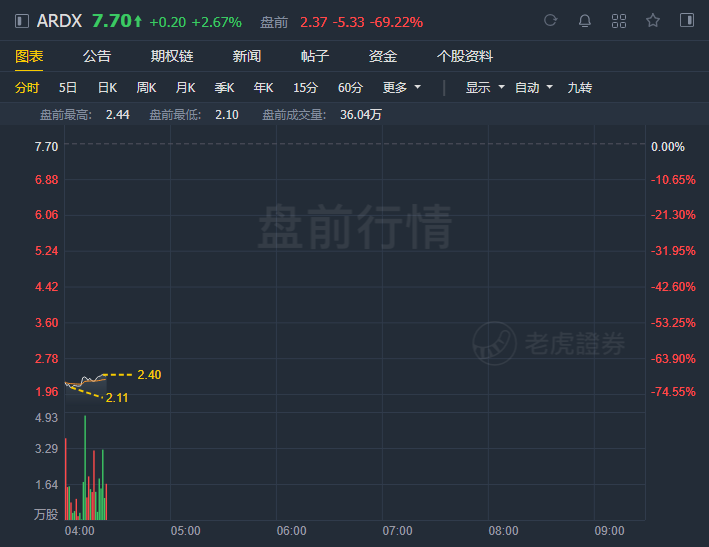The width and height of the screenshot is (709, 547).
Task: Open the price alert bell icon
Action: [585, 21]
